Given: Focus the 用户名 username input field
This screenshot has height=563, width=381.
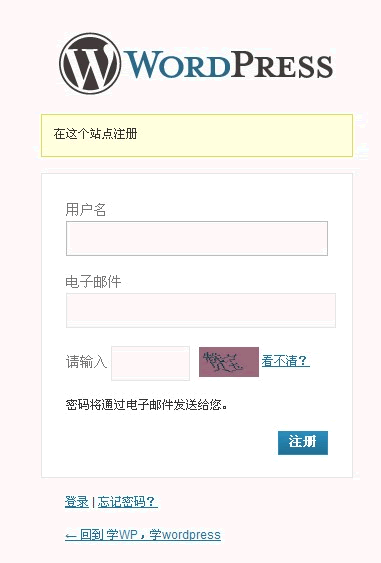Looking at the screenshot, I should (x=197, y=238).
